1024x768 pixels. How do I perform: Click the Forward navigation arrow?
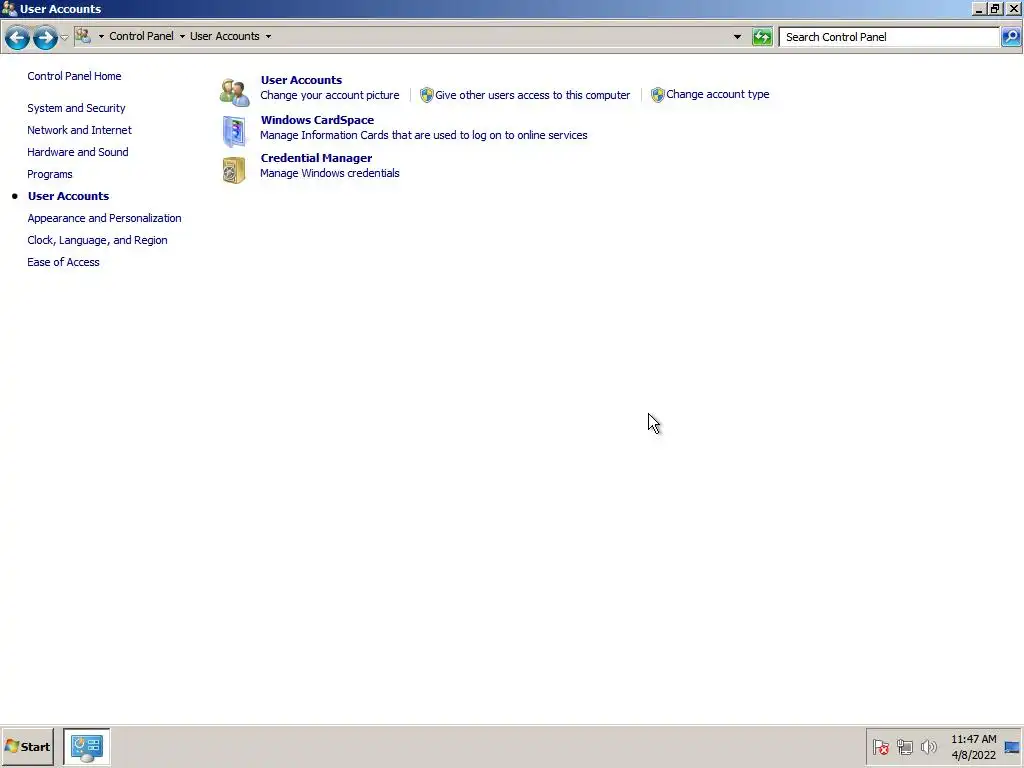point(45,37)
